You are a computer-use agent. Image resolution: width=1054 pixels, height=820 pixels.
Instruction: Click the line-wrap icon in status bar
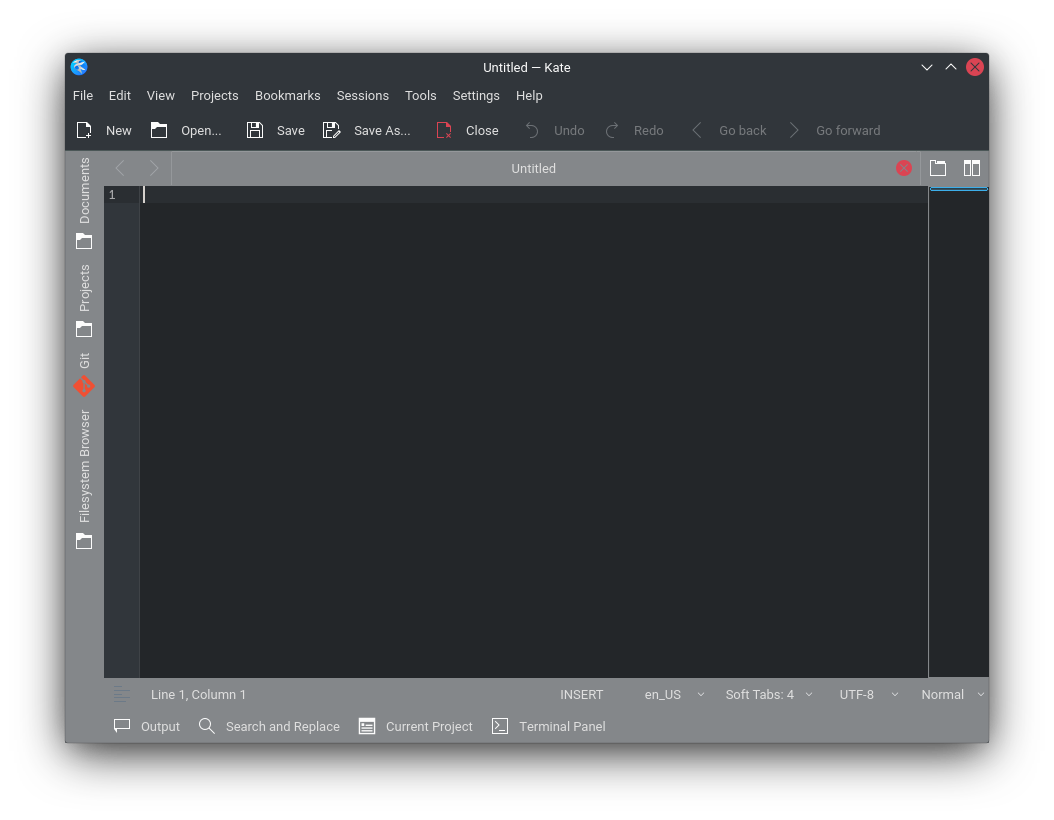coord(122,694)
